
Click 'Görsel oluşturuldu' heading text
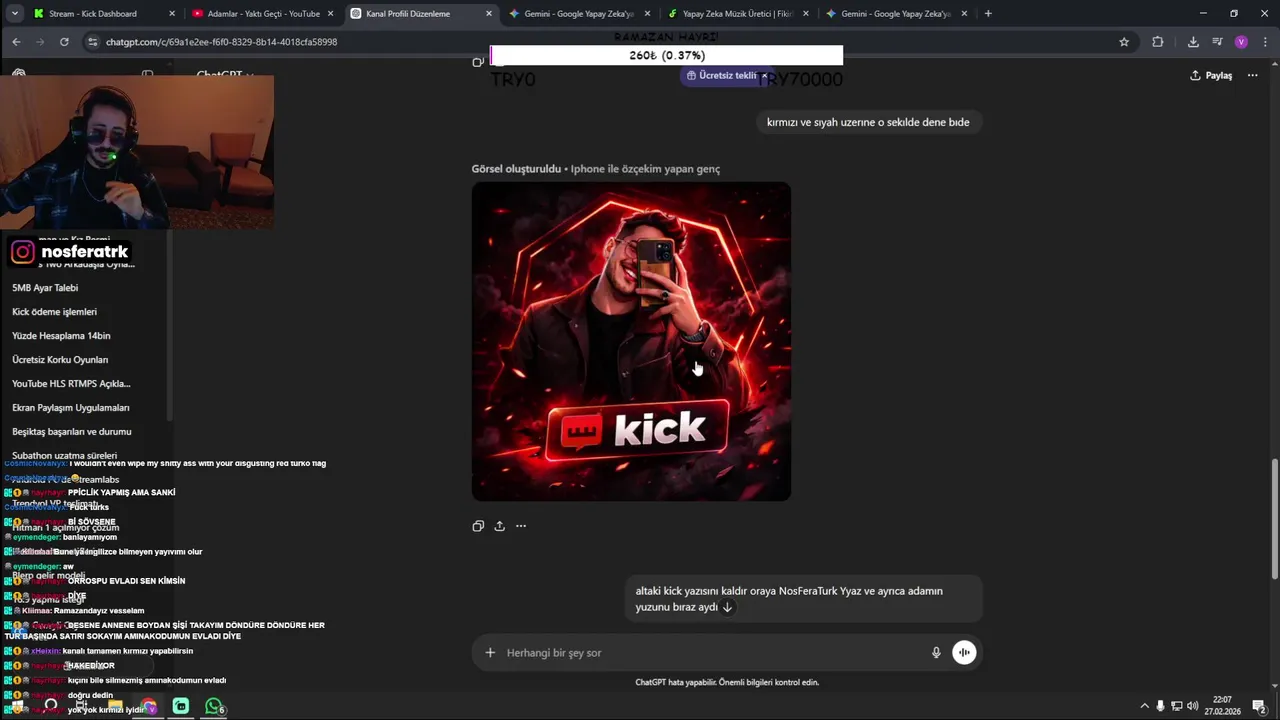pyautogui.click(x=516, y=169)
